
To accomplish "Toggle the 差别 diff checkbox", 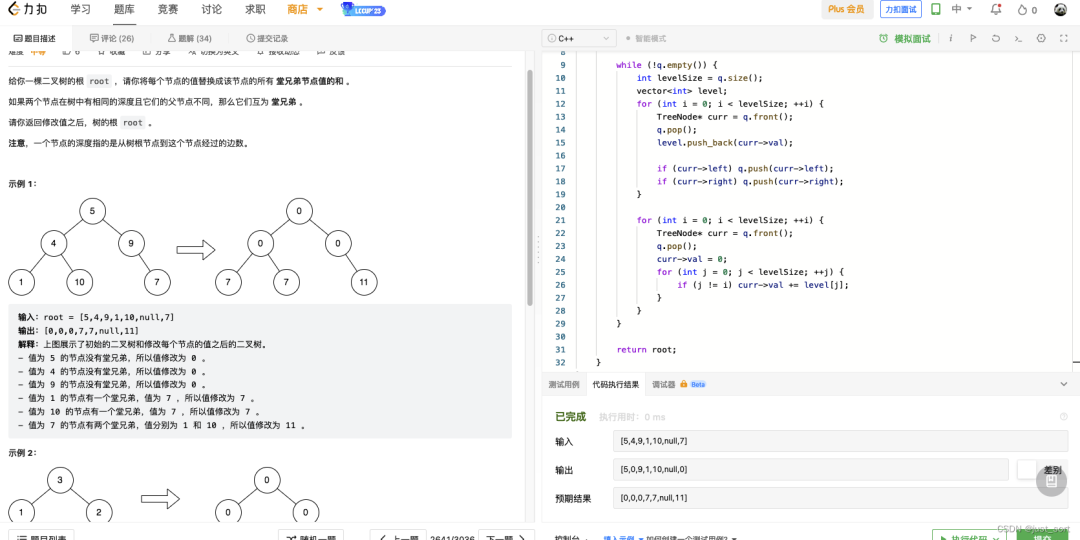I will (x=1026, y=470).
